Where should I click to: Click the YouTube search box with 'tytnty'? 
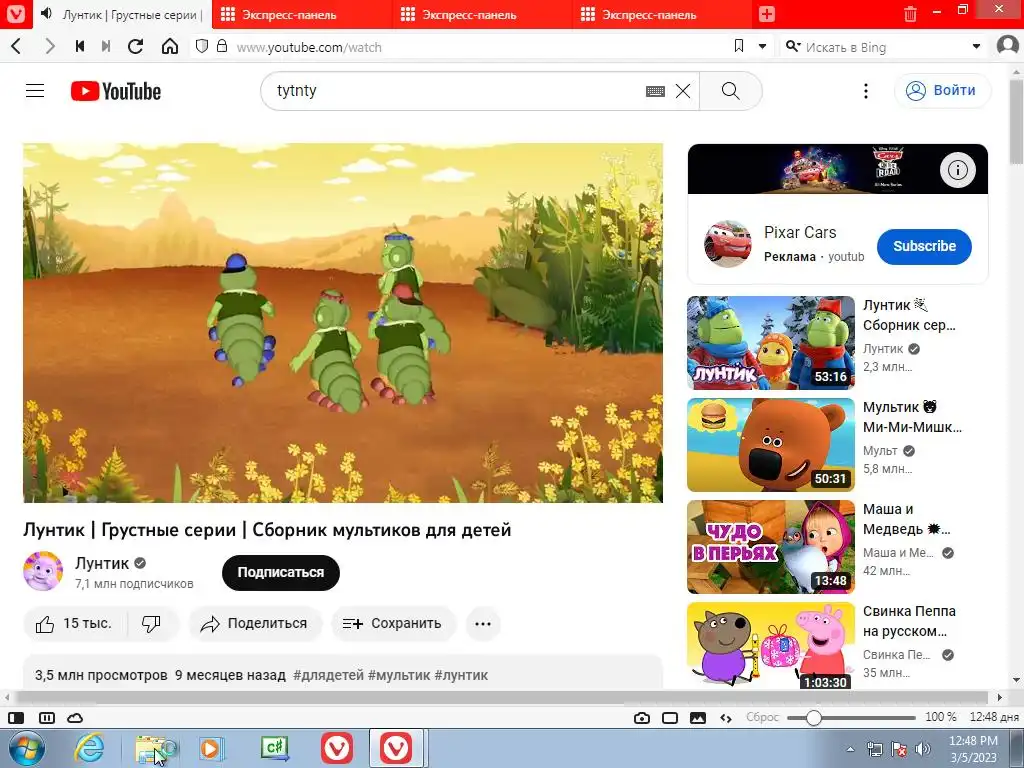click(x=457, y=91)
